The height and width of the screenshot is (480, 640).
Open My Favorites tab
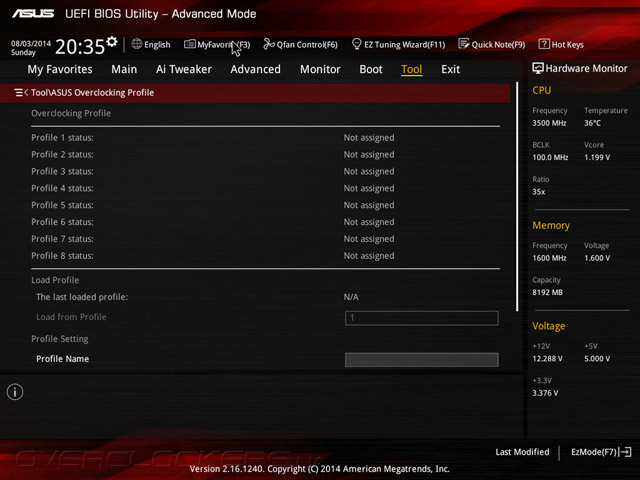(x=60, y=69)
